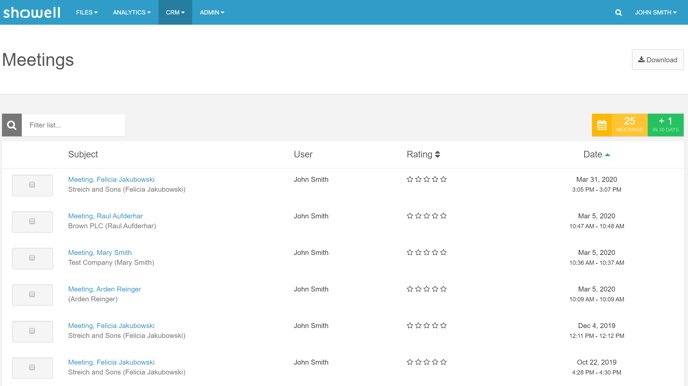Click the User column header

coord(303,154)
